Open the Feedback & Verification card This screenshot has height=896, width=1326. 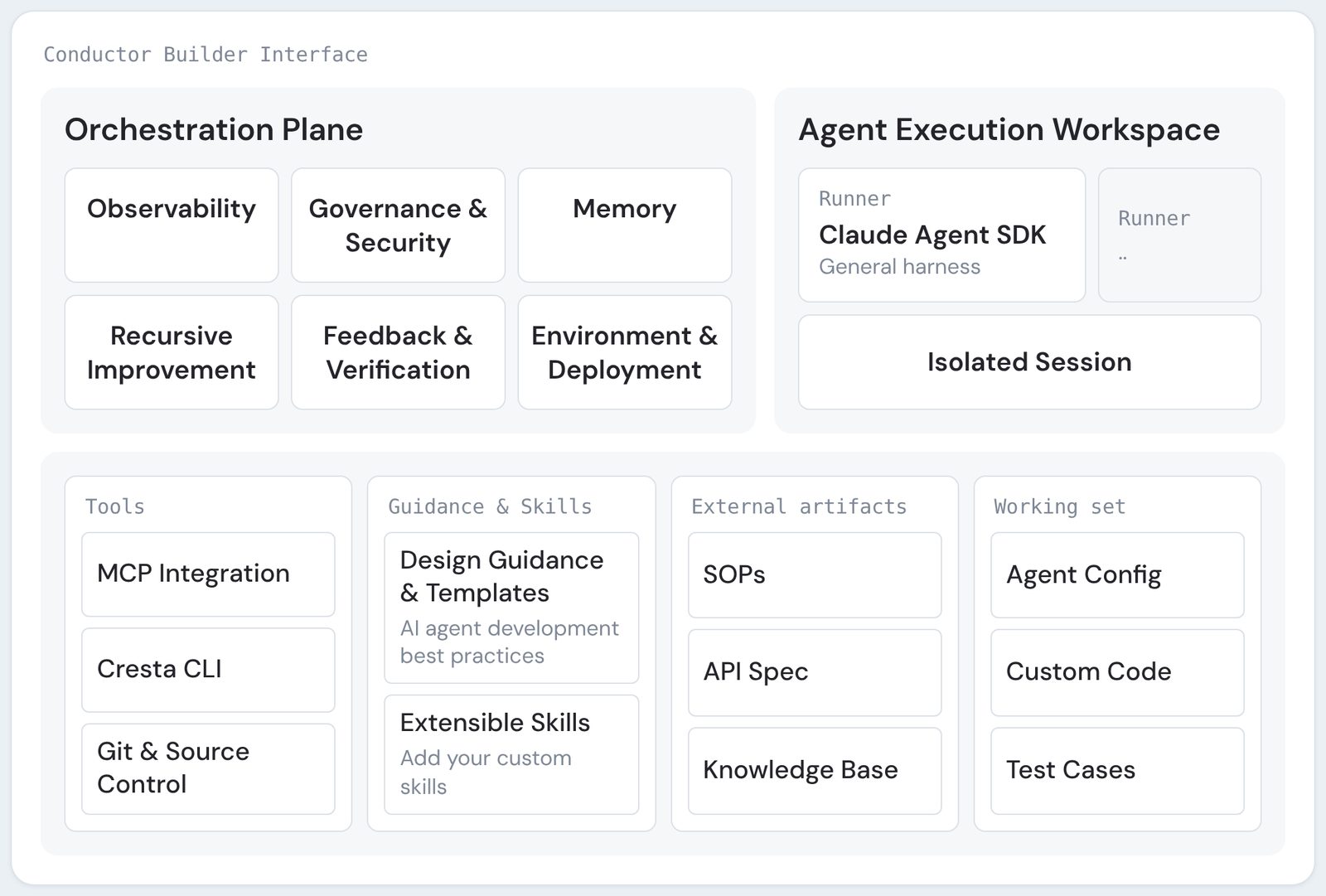[398, 352]
